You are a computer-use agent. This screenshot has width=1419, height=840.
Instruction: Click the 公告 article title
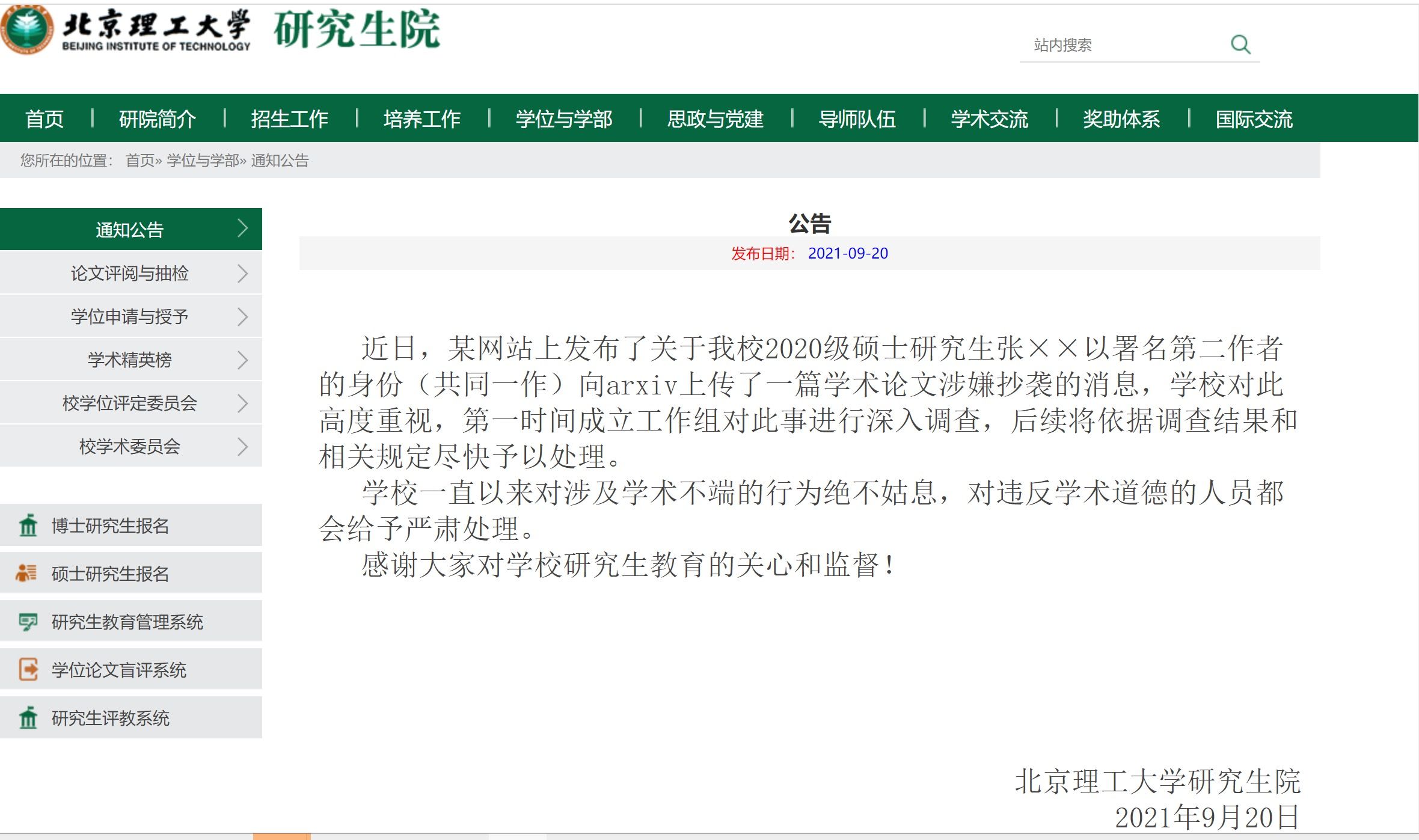pyautogui.click(x=809, y=223)
